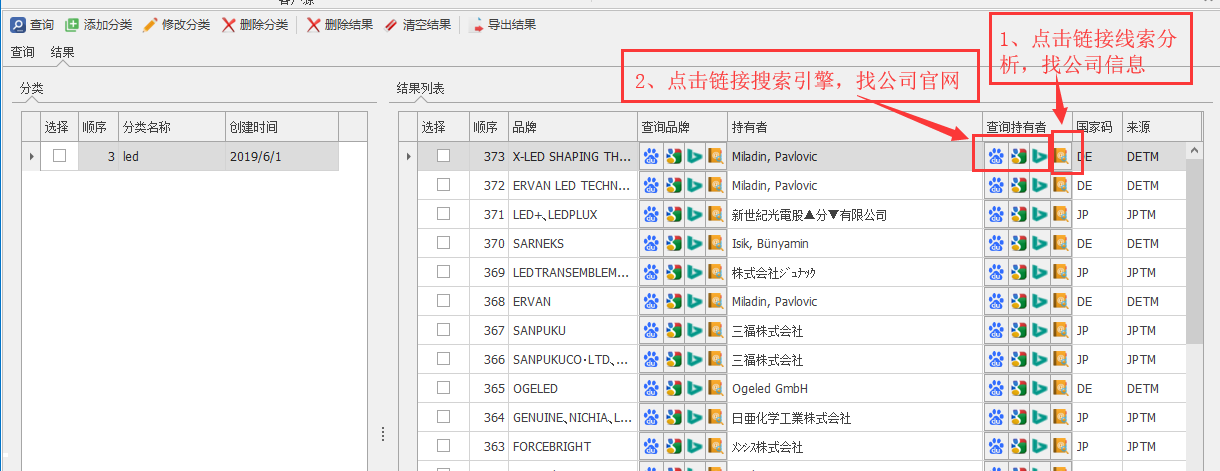Click the 查询 toolbar button
Image resolution: width=1220 pixels, height=471 pixels.
click(33, 24)
